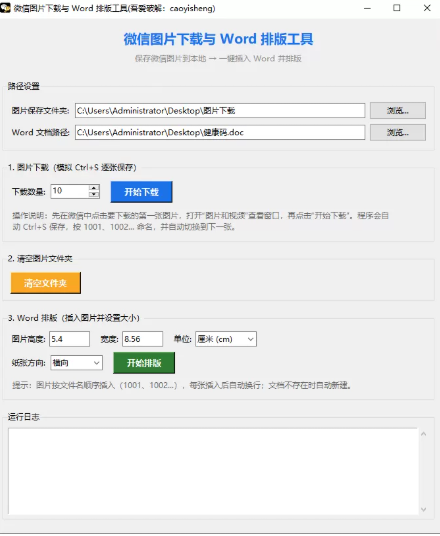The height and width of the screenshot is (536, 440).
Task: Edit the image save folder path field
Action: pos(220,110)
